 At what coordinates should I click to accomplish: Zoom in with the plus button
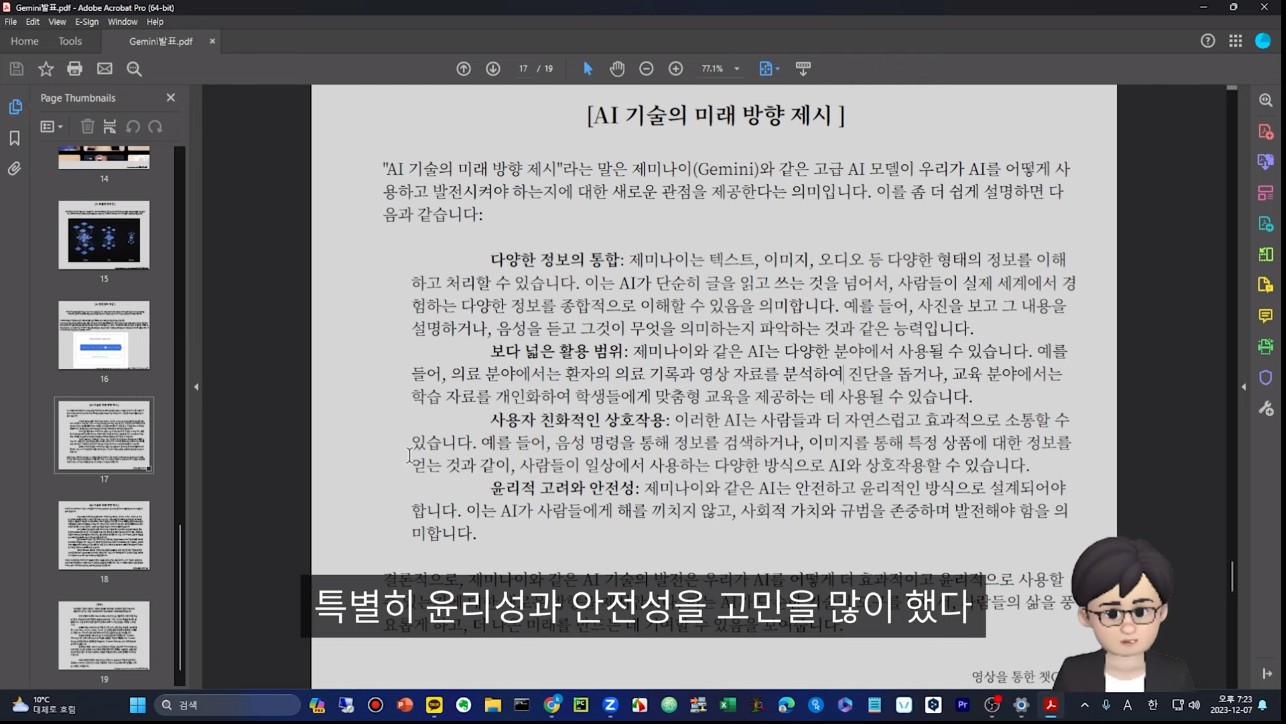coord(676,69)
